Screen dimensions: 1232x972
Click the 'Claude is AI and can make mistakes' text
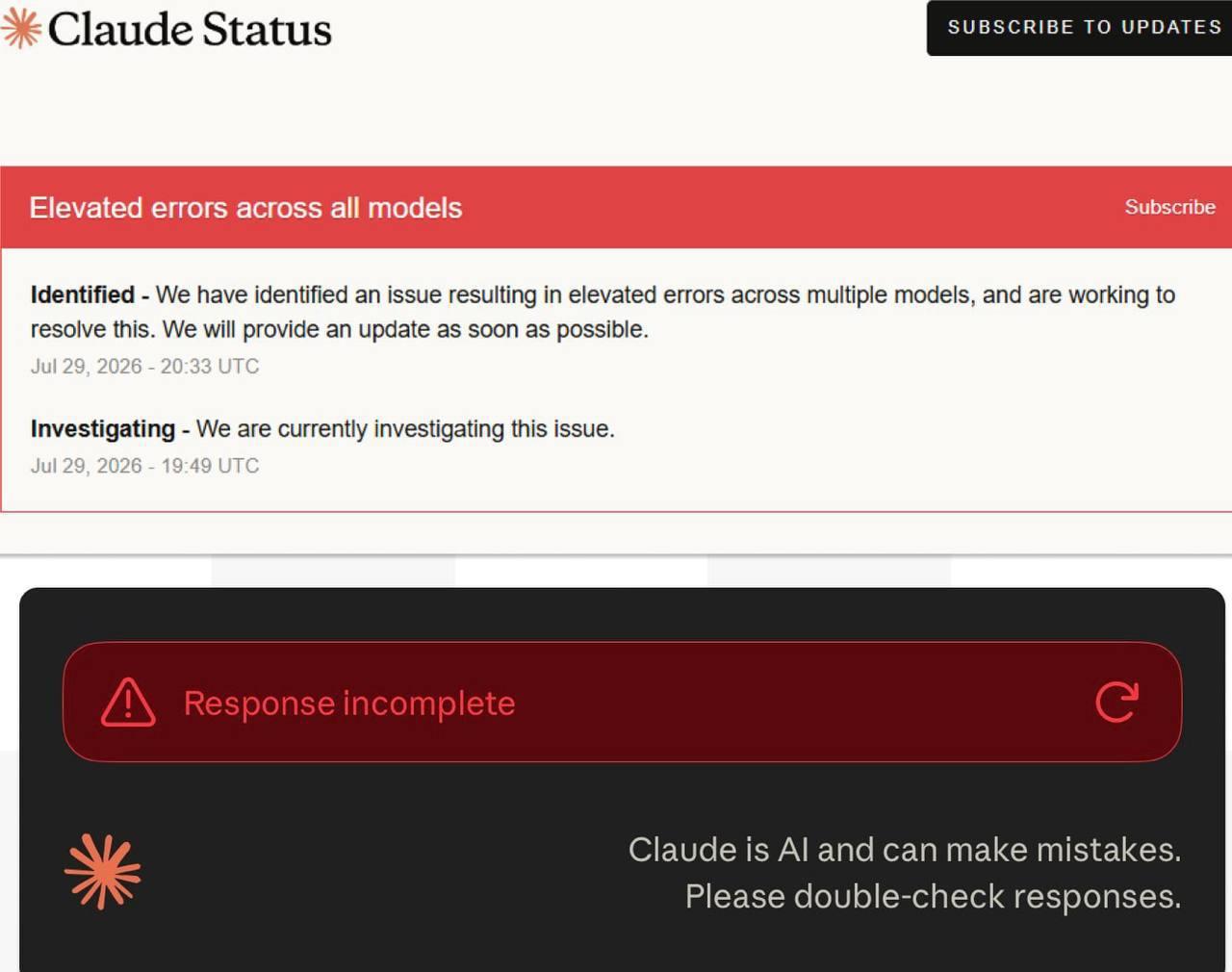[x=904, y=849]
